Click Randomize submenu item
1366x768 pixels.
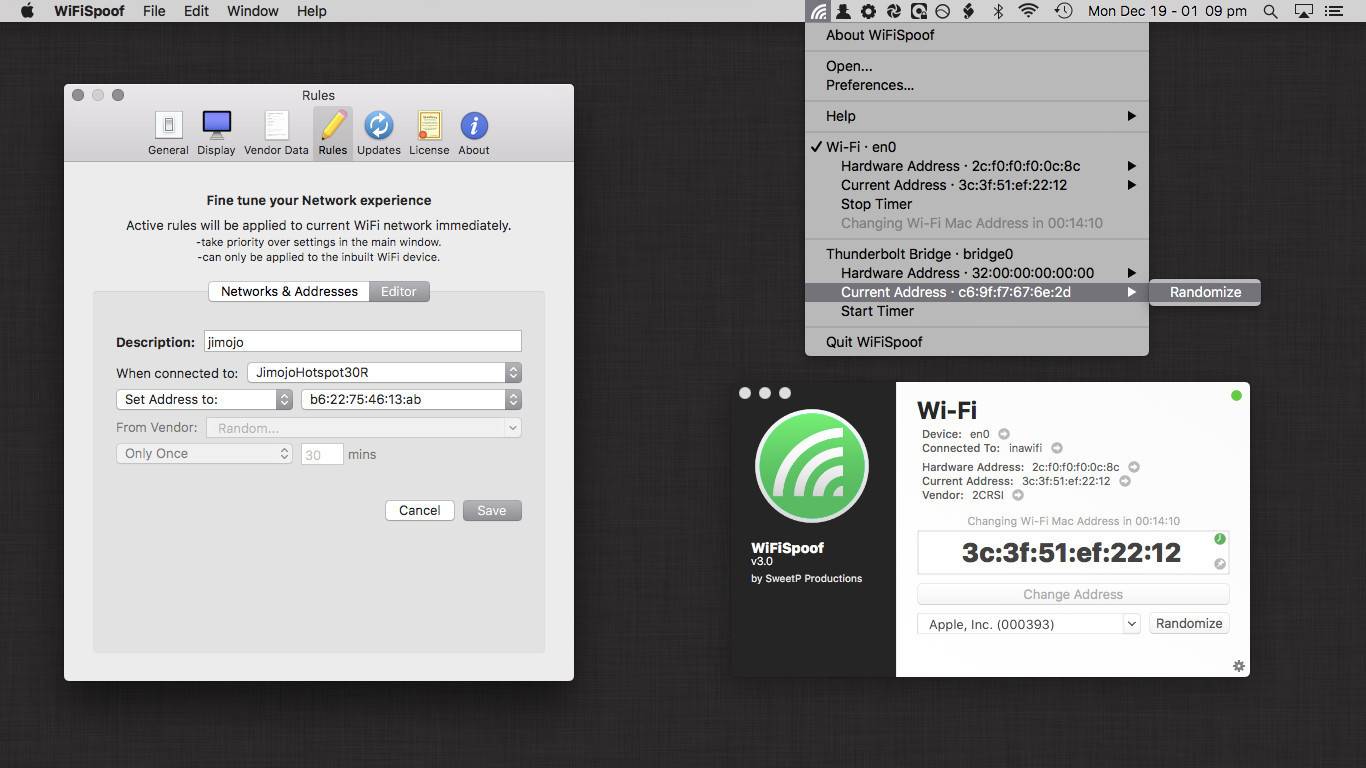pyautogui.click(x=1205, y=292)
